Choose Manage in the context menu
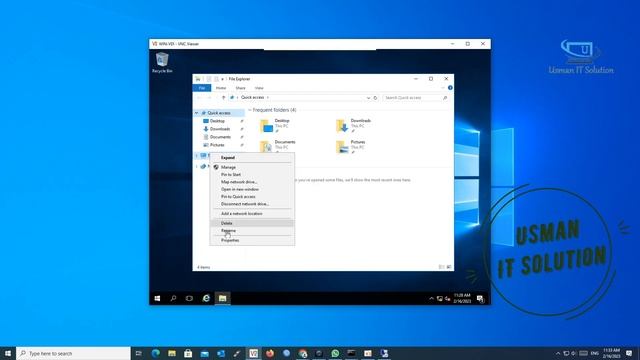 pos(252,167)
